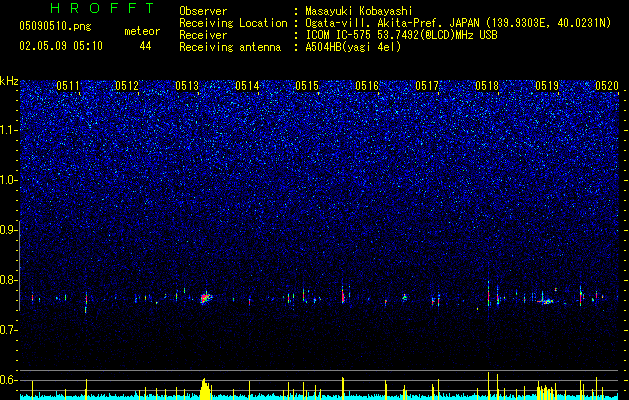The width and height of the screenshot is (629, 400).
Task: Click the Receiving Location label
Action: [233, 23]
